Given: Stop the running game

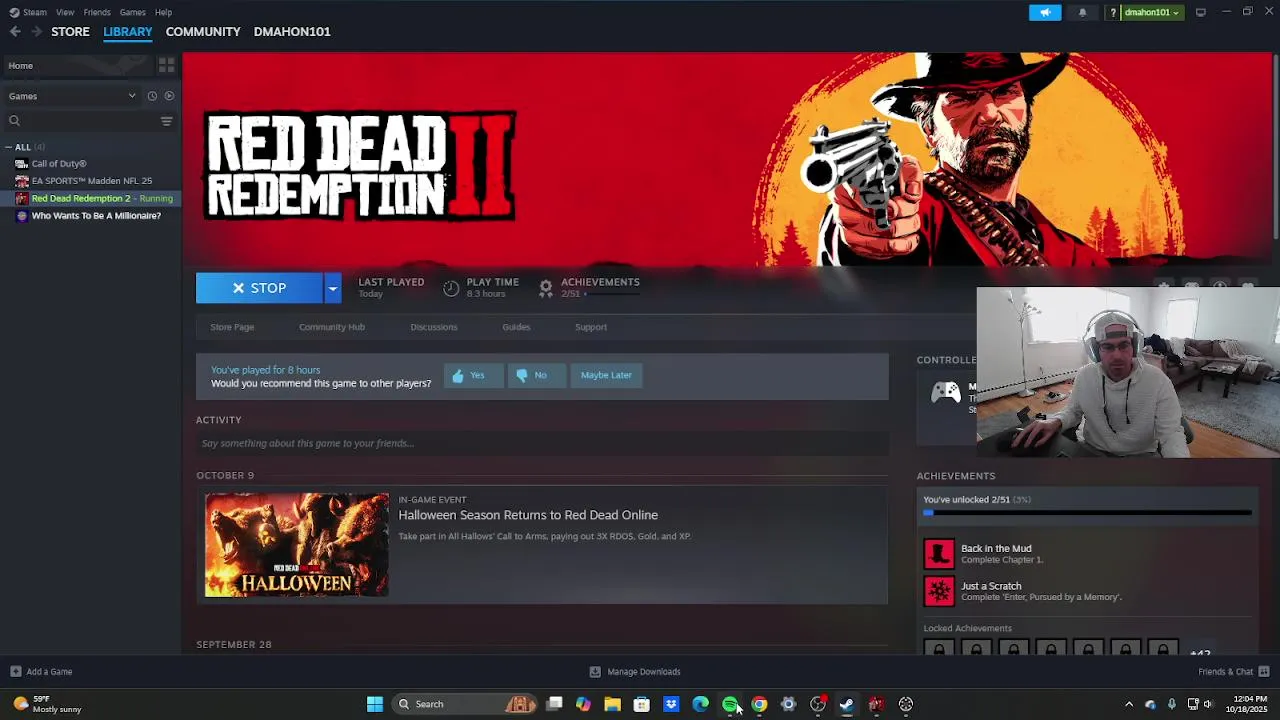Looking at the screenshot, I should coord(259,288).
